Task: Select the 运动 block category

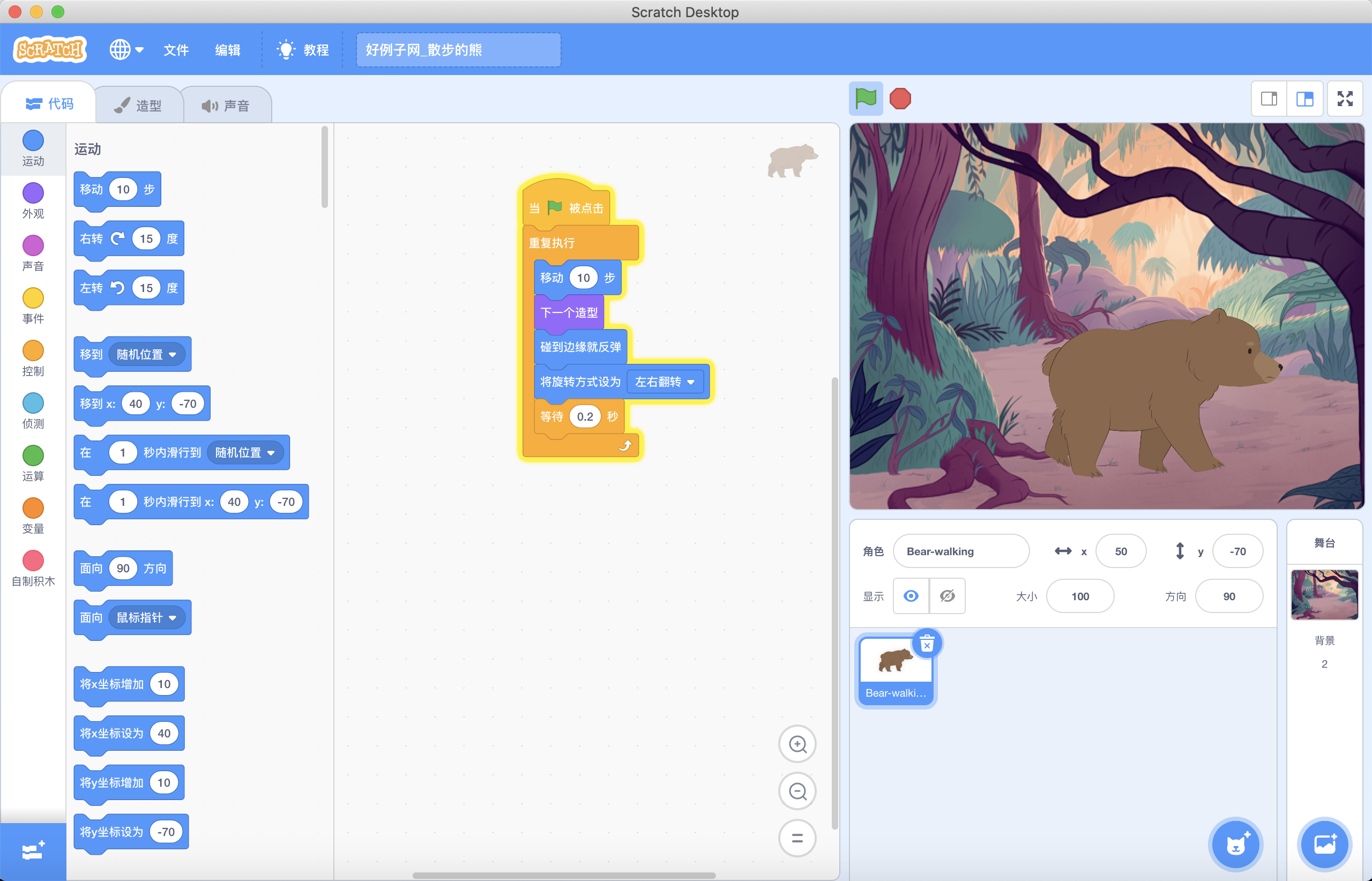Action: pos(33,148)
